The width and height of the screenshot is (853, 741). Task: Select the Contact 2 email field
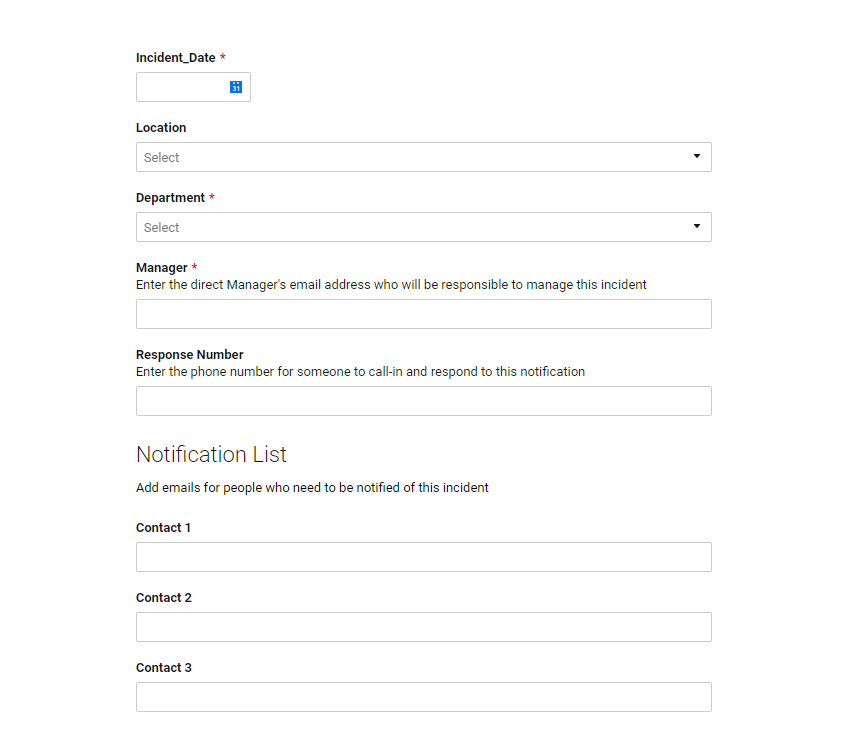pyautogui.click(x=423, y=627)
